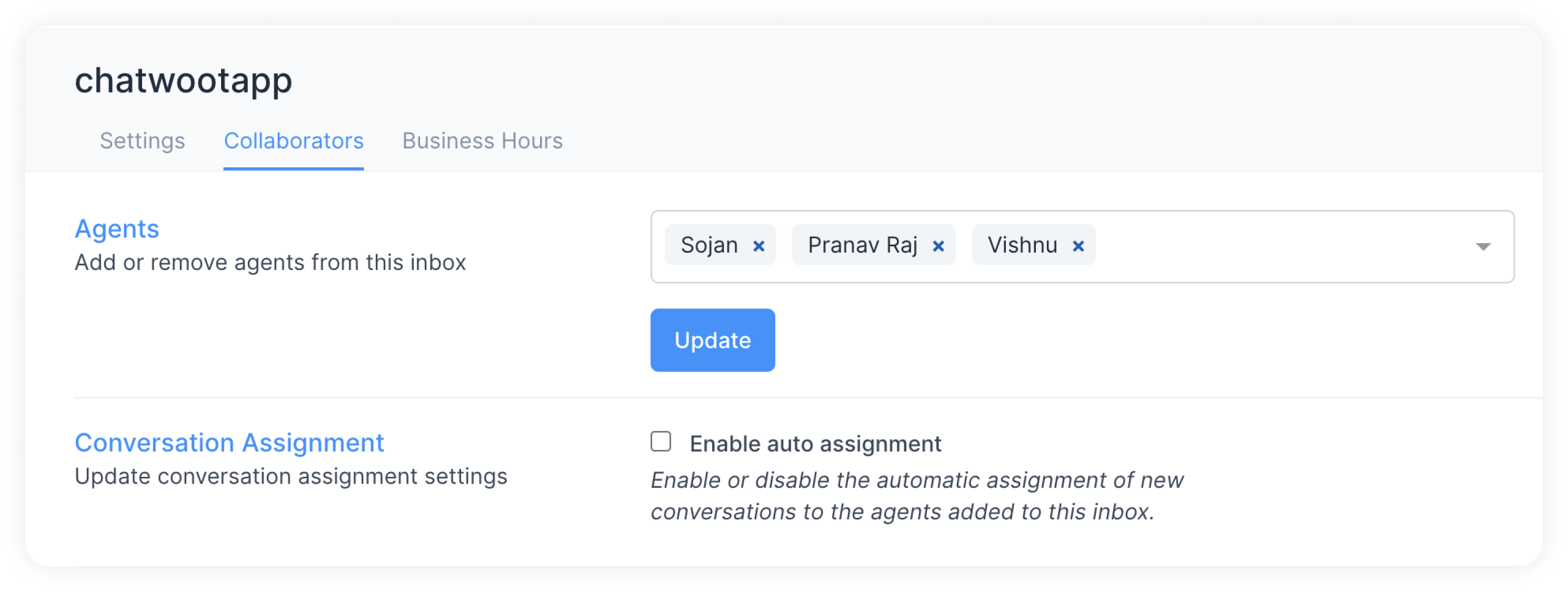Click the x on the Vishnu agent chip

tap(1078, 246)
